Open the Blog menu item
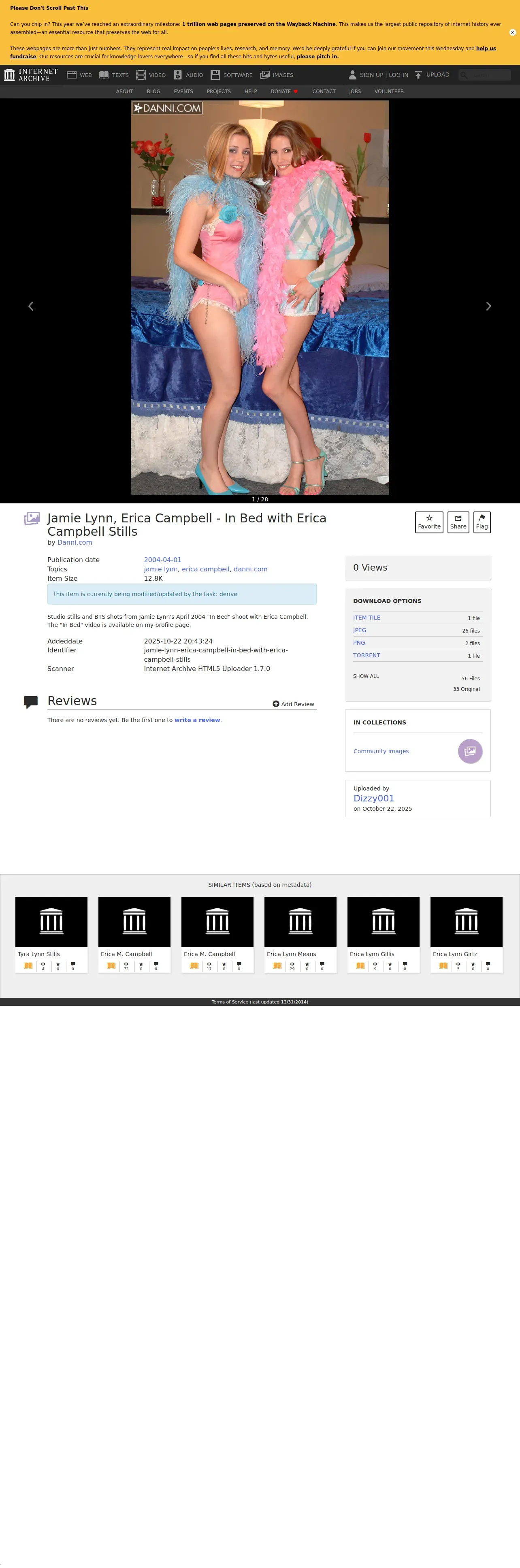 point(153,91)
